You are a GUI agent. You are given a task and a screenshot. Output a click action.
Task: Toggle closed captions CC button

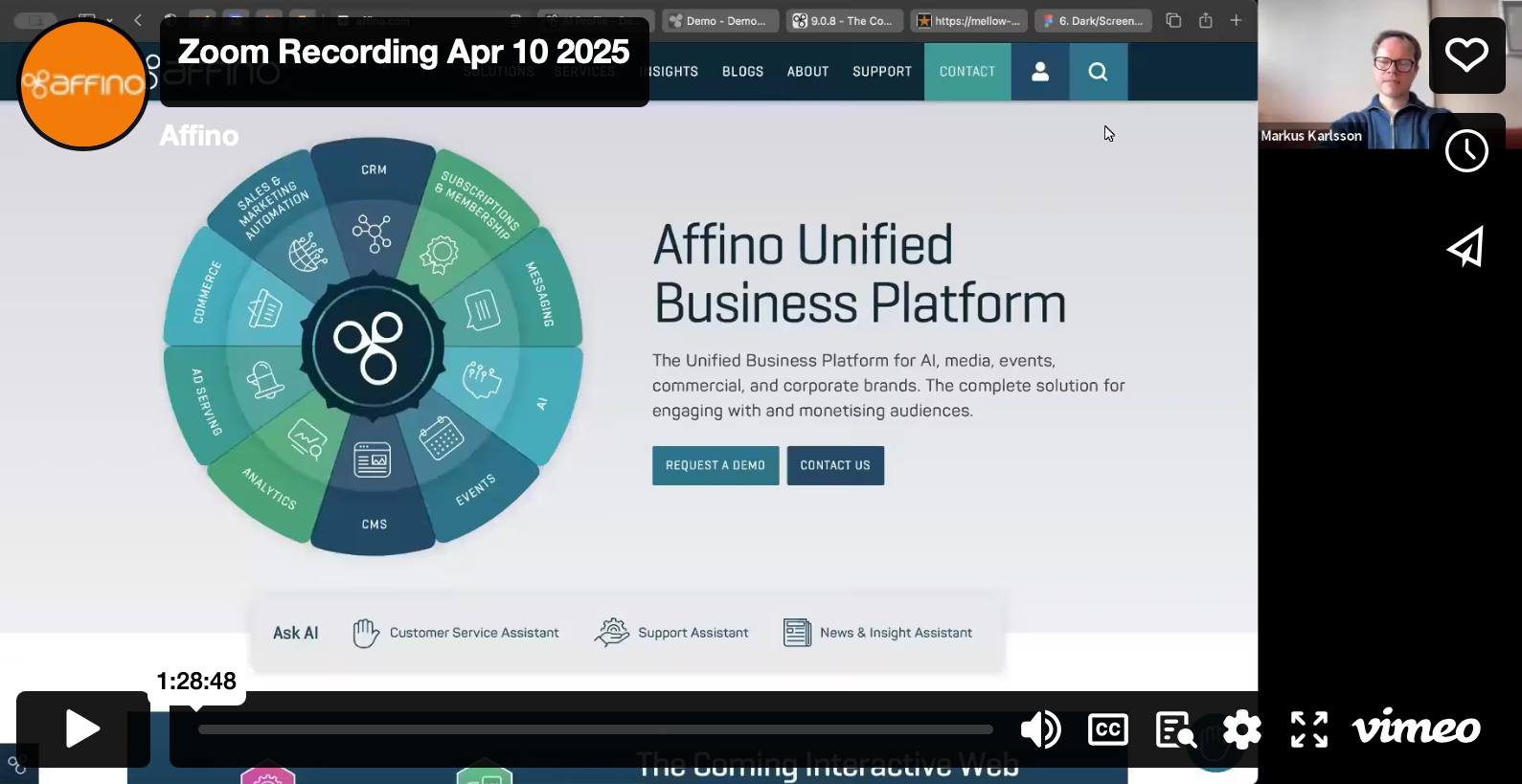pyautogui.click(x=1108, y=729)
